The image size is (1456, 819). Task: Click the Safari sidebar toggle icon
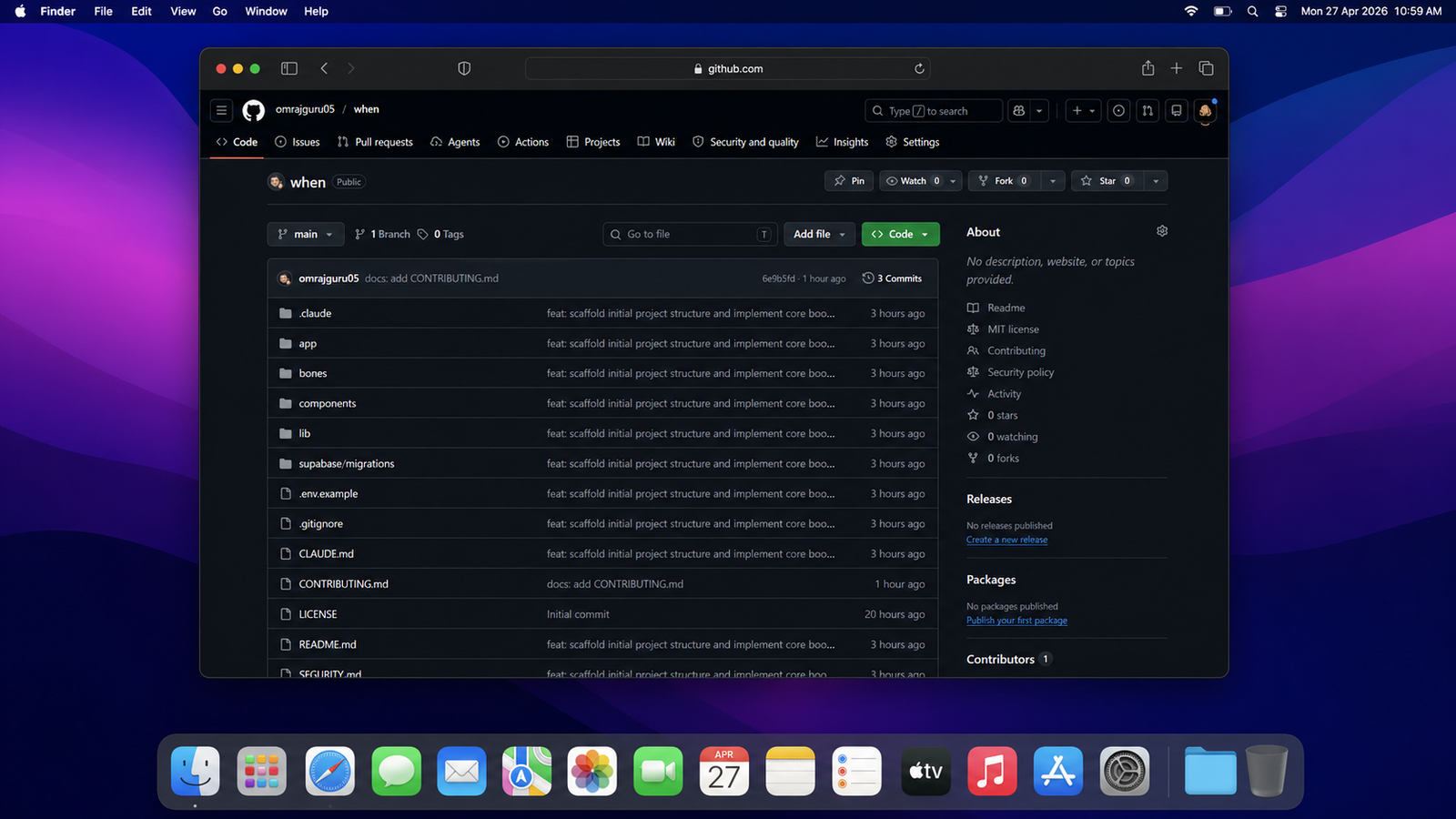(x=289, y=68)
